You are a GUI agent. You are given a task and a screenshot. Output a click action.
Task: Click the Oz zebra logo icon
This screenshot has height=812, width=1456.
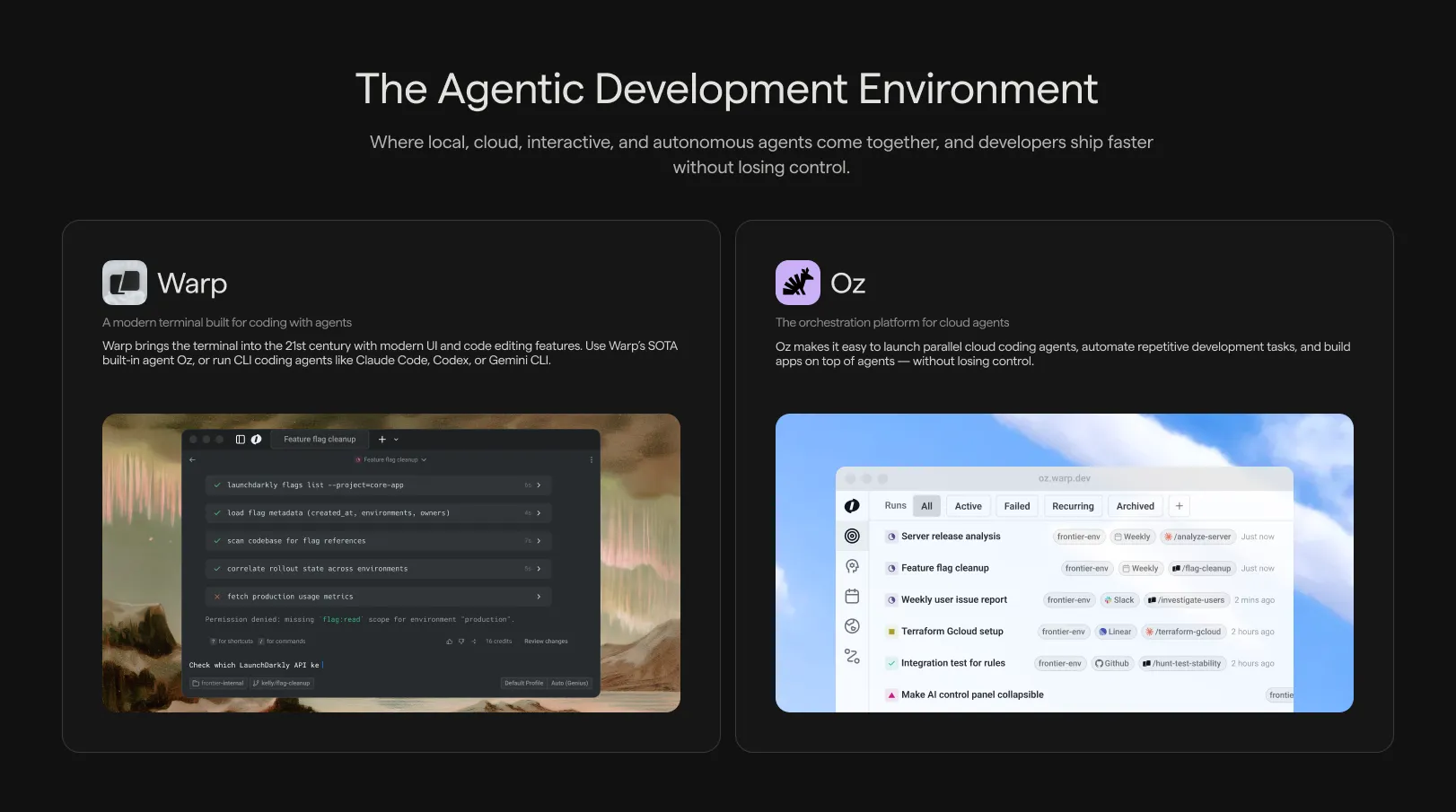[798, 283]
